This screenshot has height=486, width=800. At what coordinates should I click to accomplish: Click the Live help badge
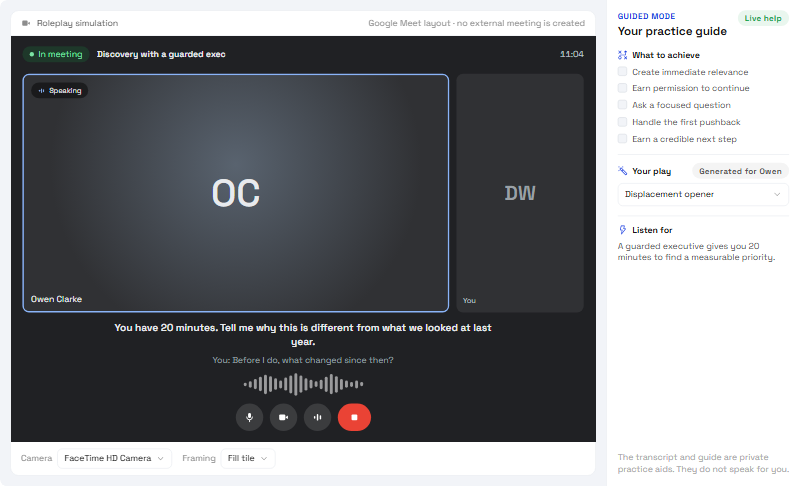point(763,18)
